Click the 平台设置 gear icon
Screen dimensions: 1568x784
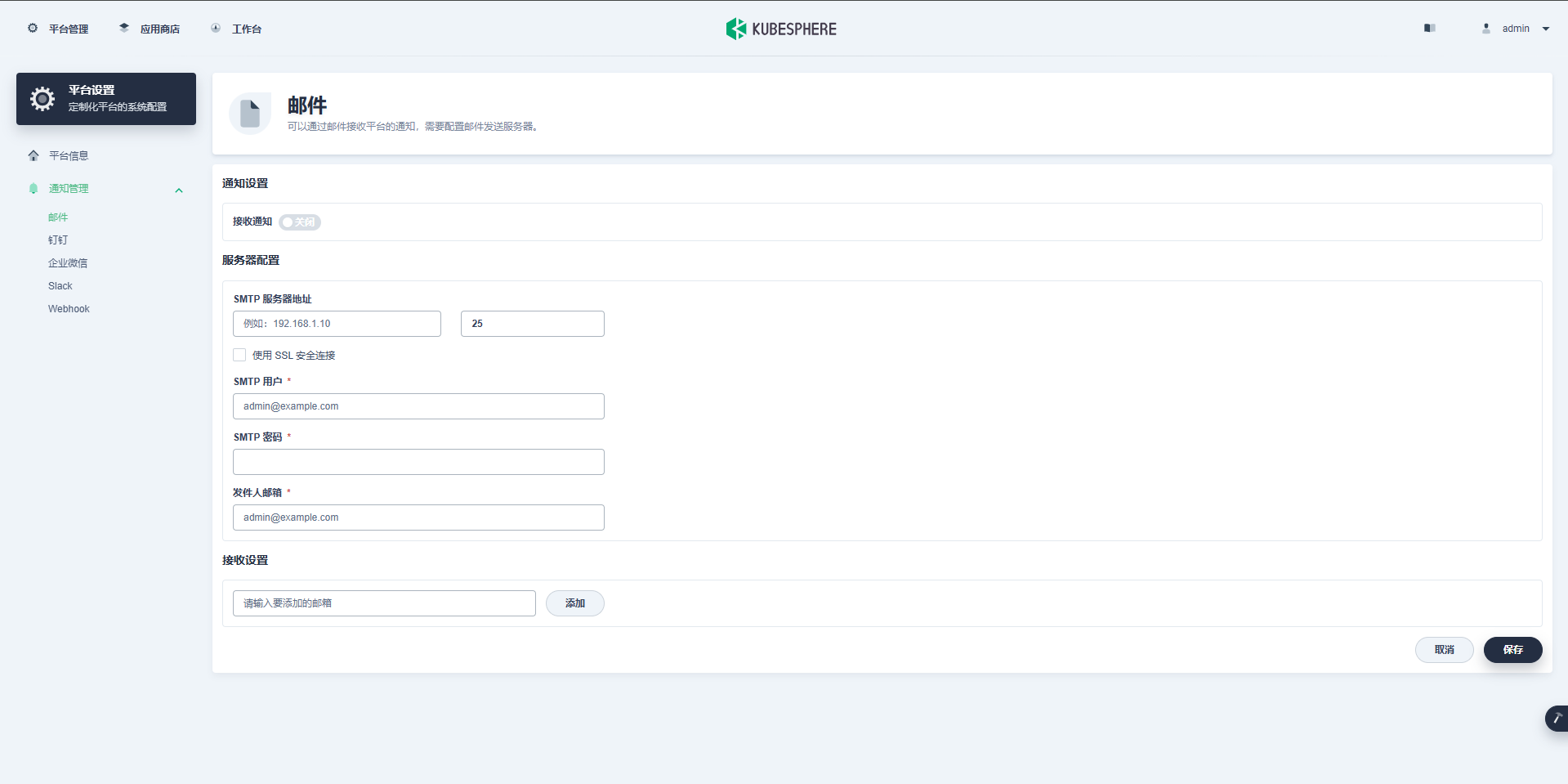[x=42, y=99]
